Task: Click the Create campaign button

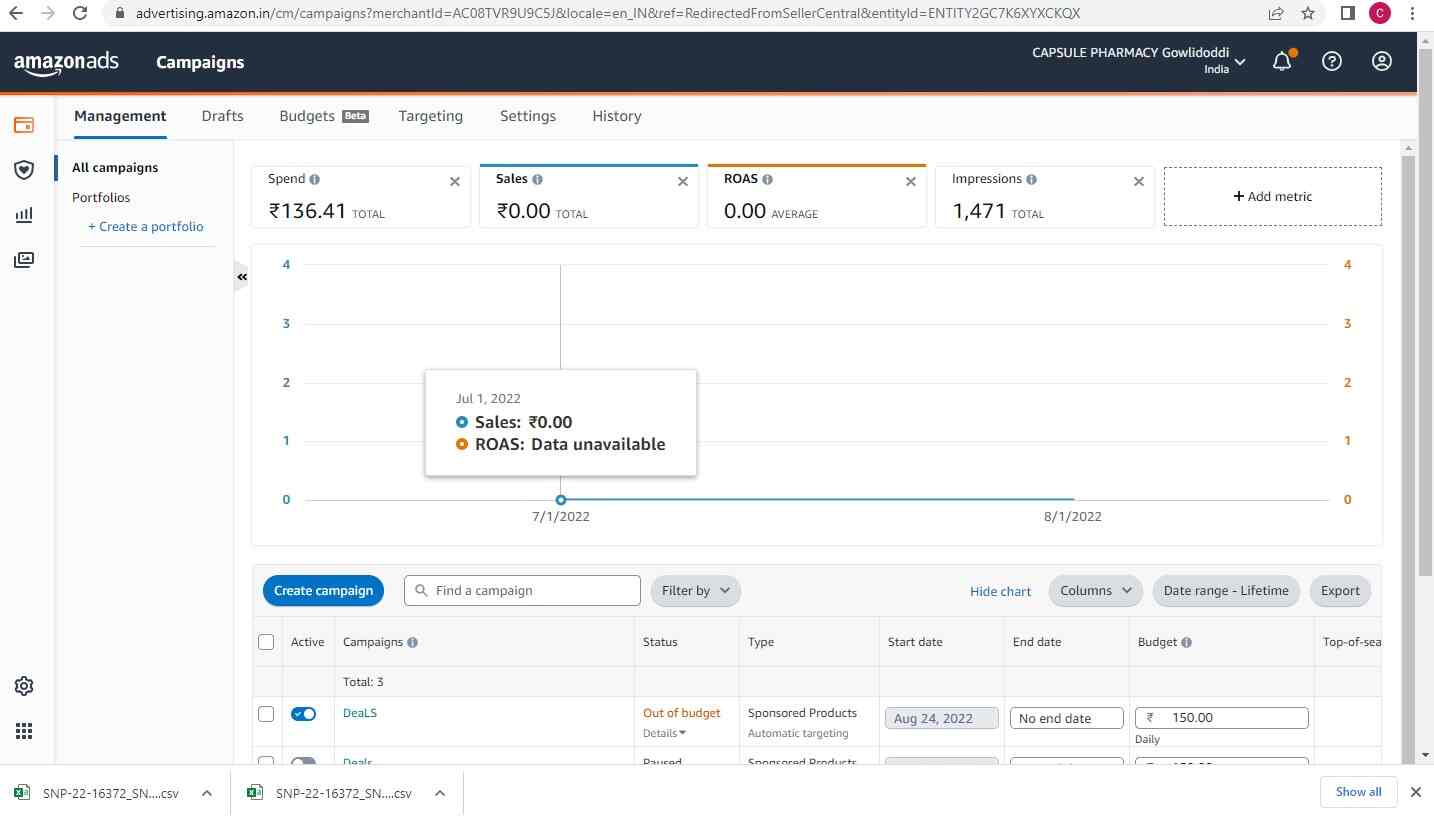Action: point(323,591)
